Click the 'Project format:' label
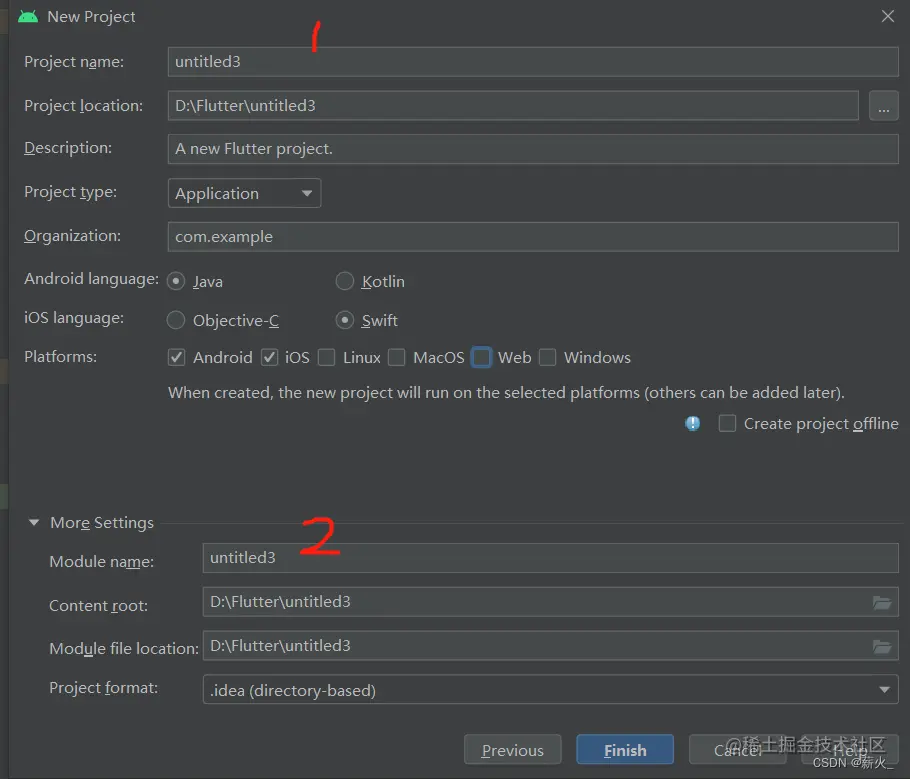Image resolution: width=910 pixels, height=779 pixels. coord(103,688)
